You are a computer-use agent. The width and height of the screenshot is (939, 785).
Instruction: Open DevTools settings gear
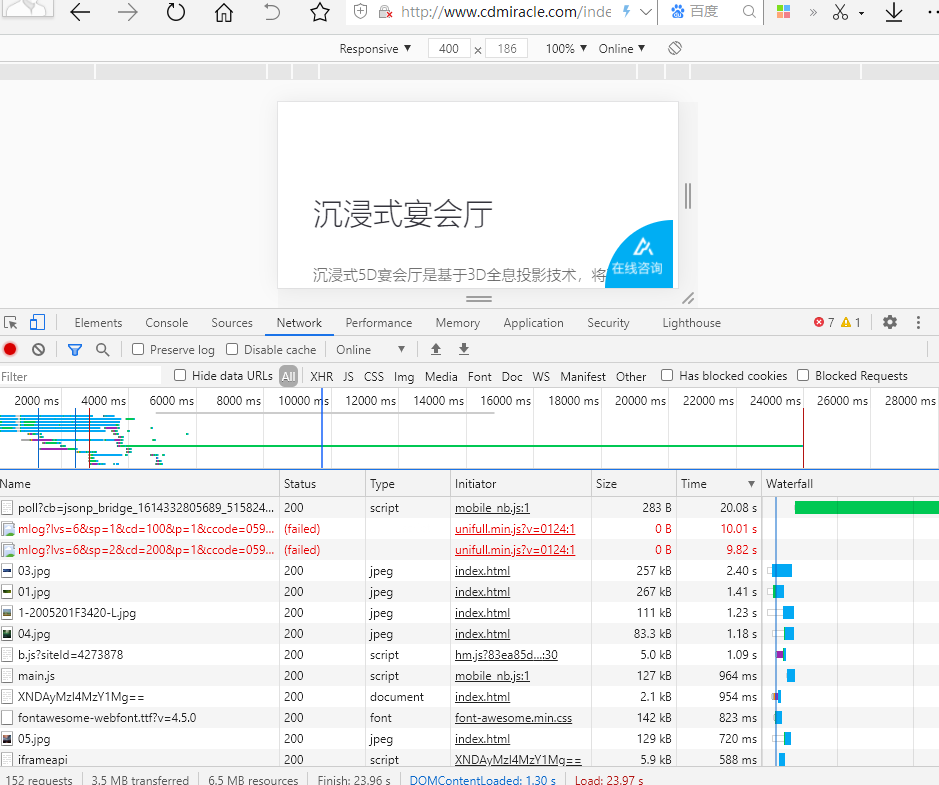coord(889,322)
